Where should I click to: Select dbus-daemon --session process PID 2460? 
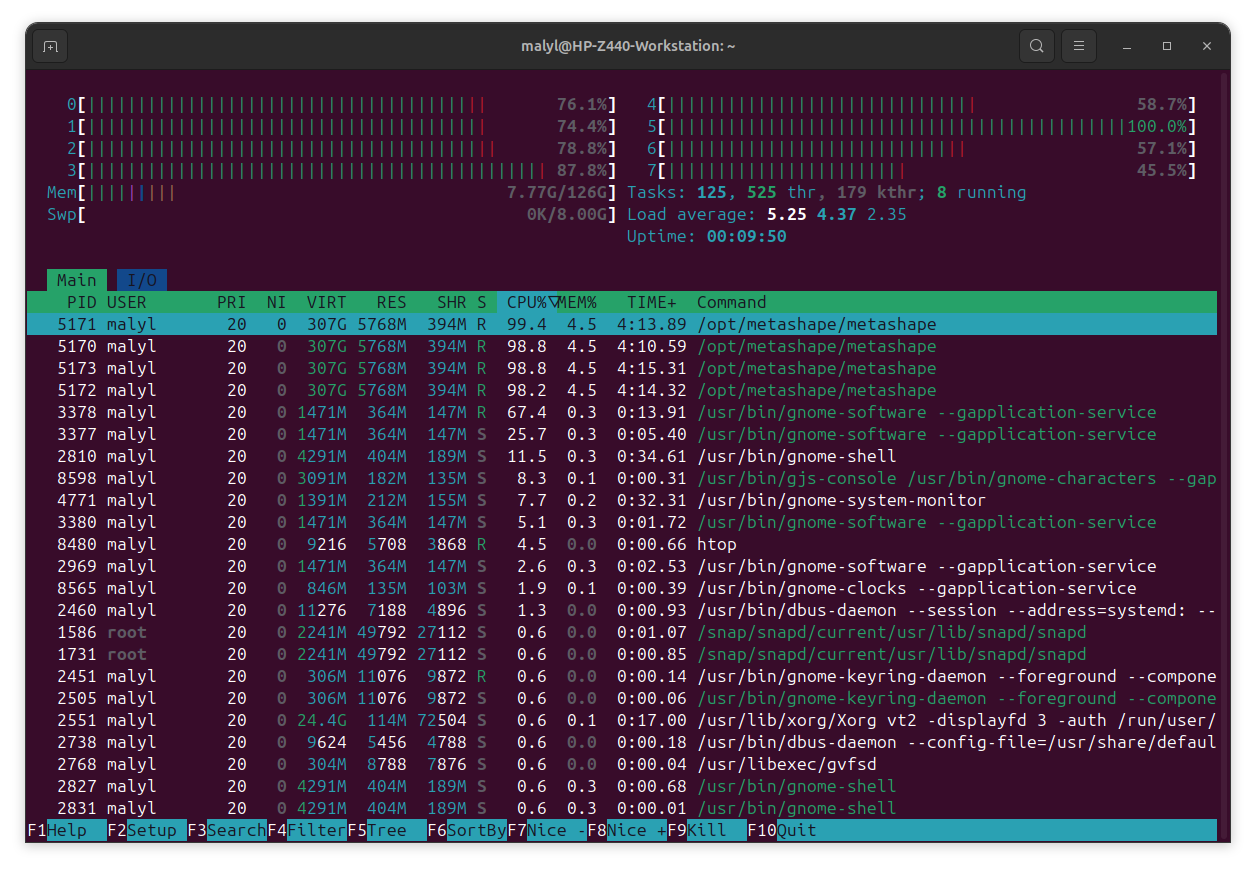[622, 610]
